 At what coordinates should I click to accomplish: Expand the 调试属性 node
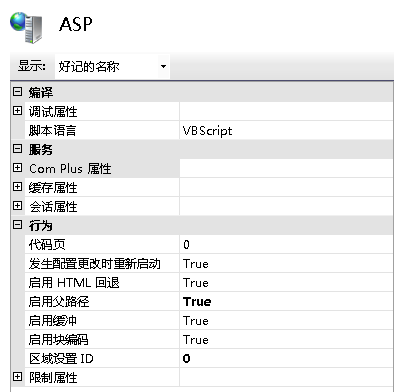(x=17, y=111)
